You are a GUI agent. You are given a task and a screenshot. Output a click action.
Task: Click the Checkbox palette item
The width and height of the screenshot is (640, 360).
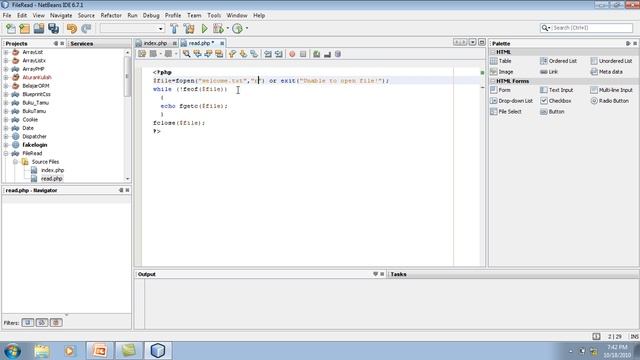(x=556, y=101)
